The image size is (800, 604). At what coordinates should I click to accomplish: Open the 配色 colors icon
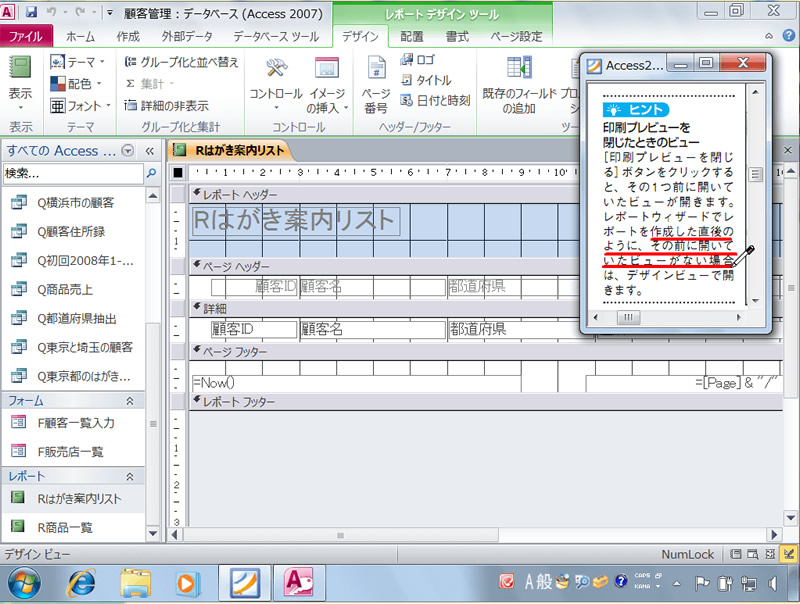[57, 83]
